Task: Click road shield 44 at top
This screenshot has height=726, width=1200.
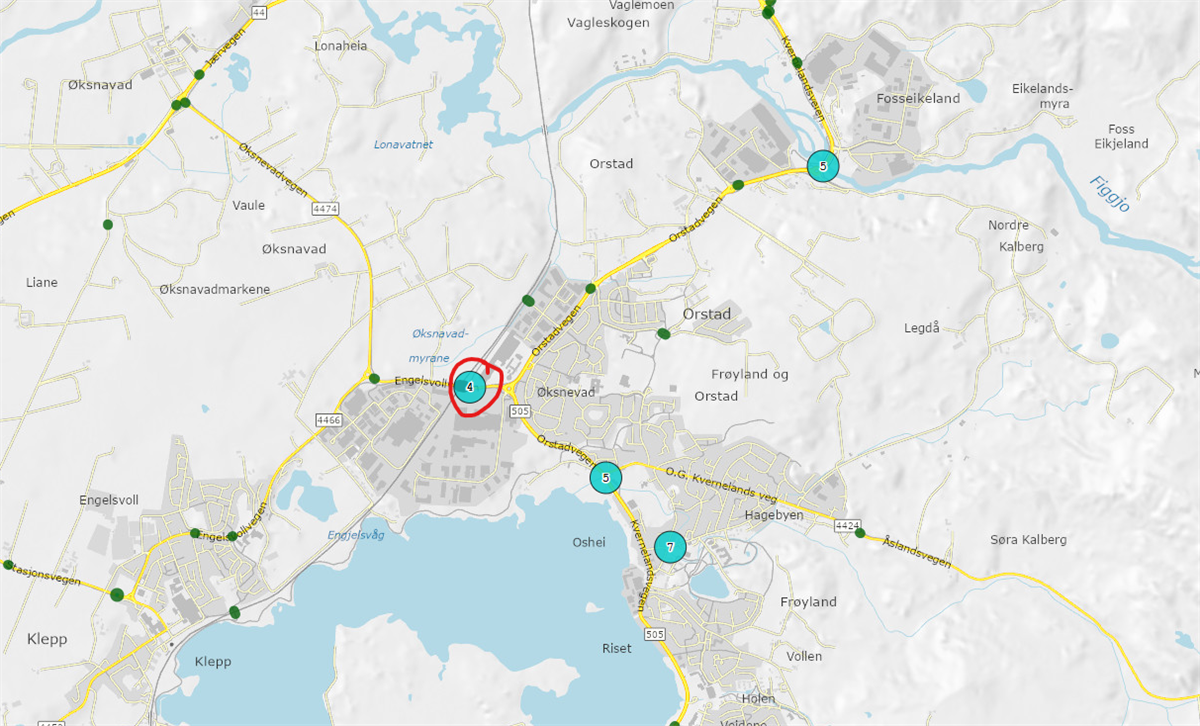Action: [x=260, y=12]
